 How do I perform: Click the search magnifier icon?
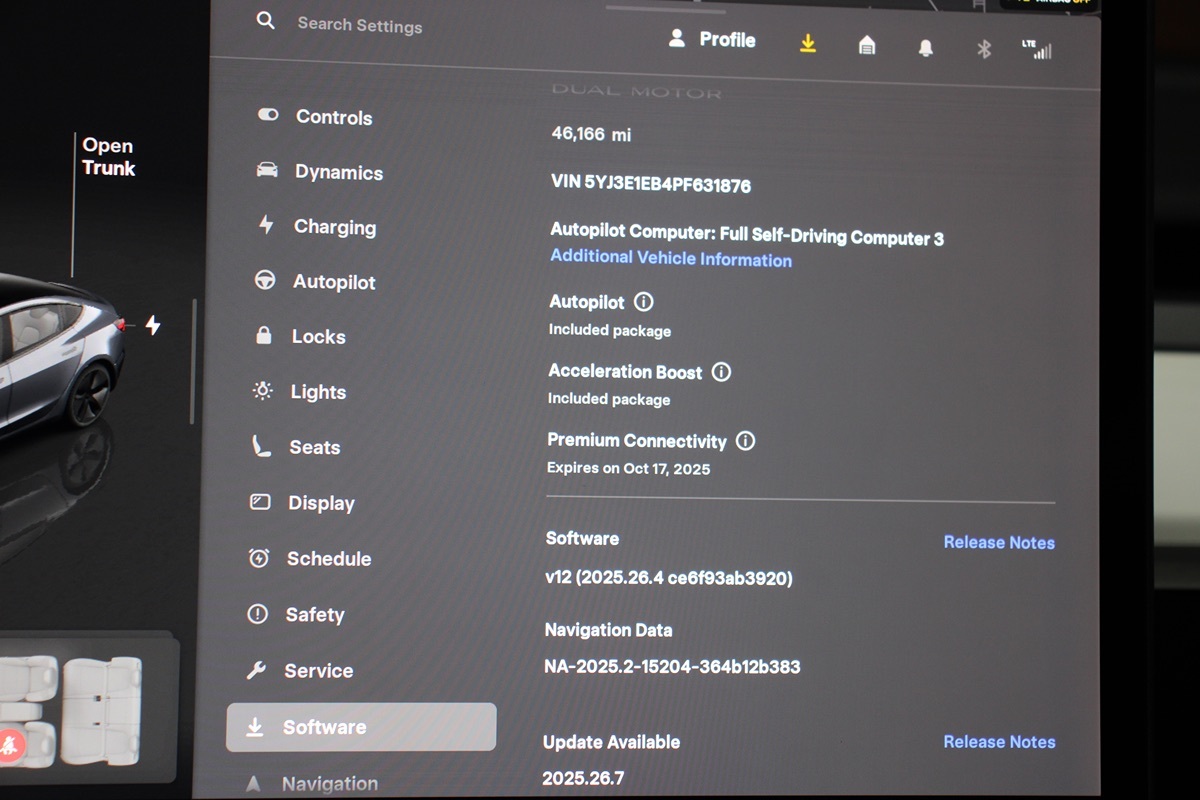[x=265, y=20]
